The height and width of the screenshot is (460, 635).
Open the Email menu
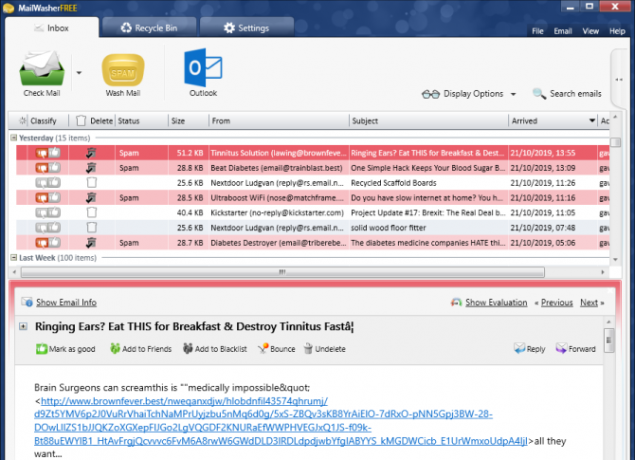pyautogui.click(x=563, y=31)
